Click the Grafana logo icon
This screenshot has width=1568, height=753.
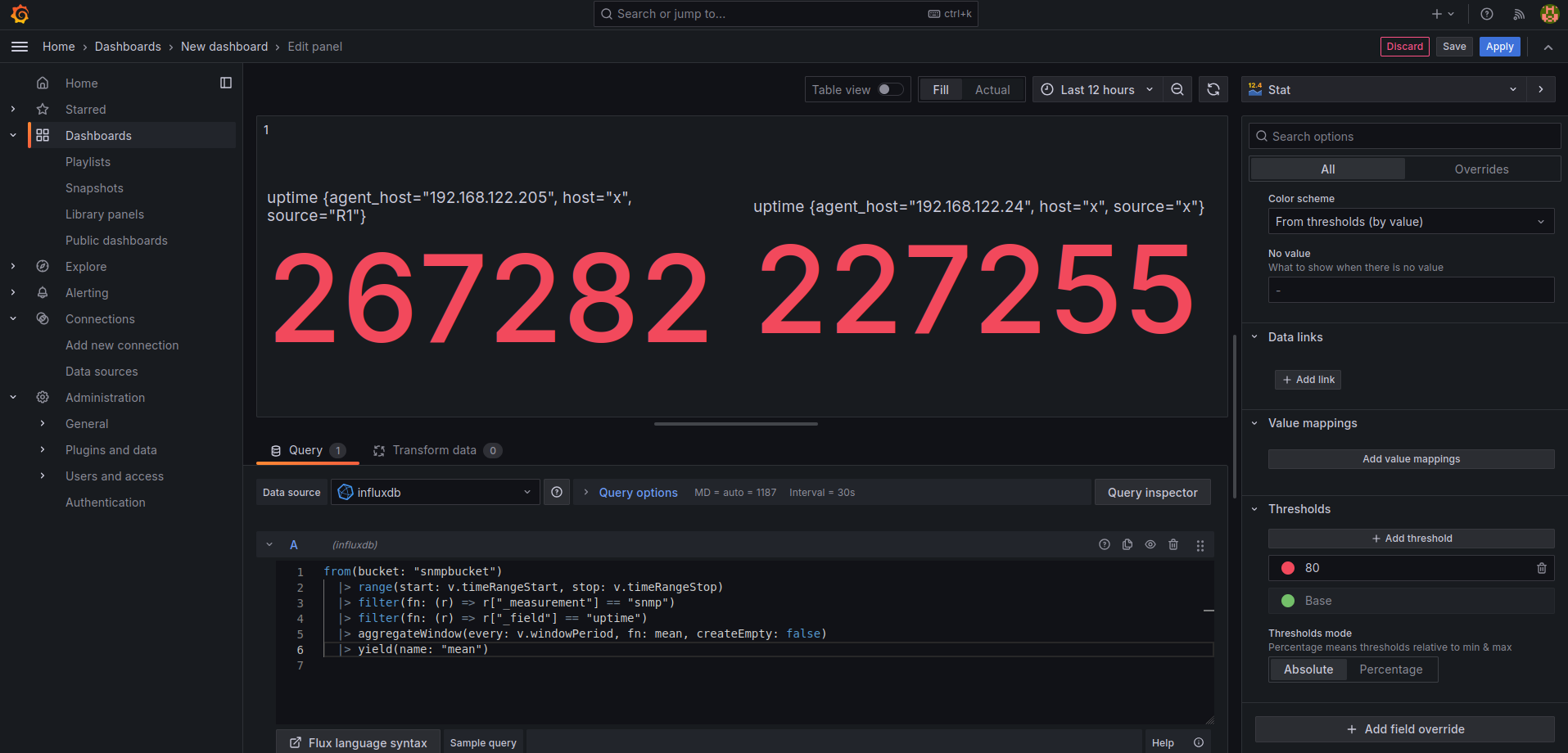coord(20,14)
